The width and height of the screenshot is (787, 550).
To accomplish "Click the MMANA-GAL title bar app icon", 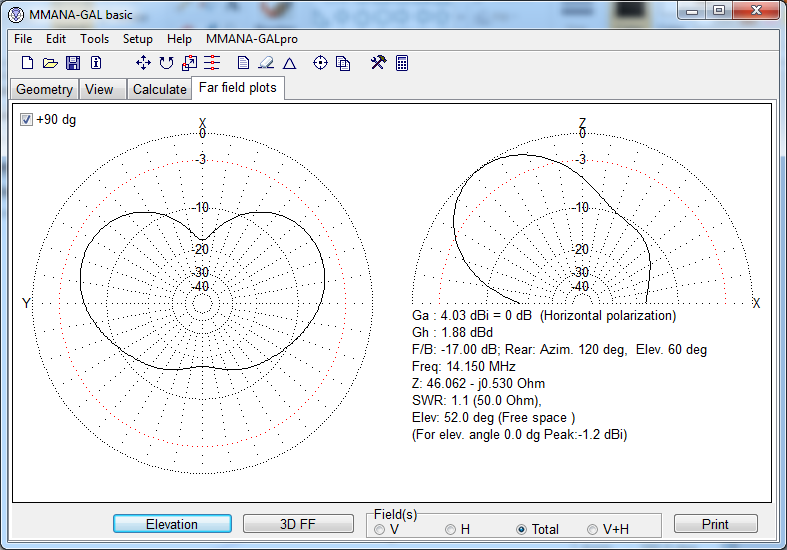I will pos(16,15).
